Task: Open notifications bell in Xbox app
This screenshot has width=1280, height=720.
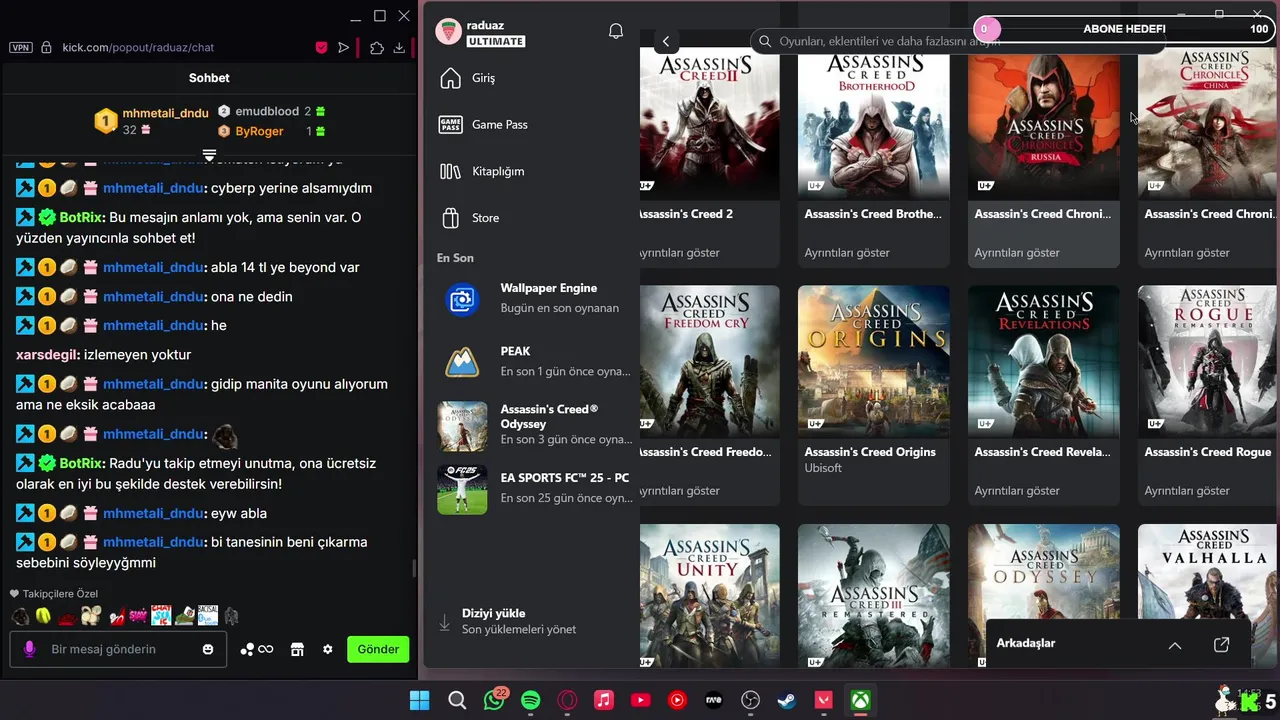Action: pos(616,31)
